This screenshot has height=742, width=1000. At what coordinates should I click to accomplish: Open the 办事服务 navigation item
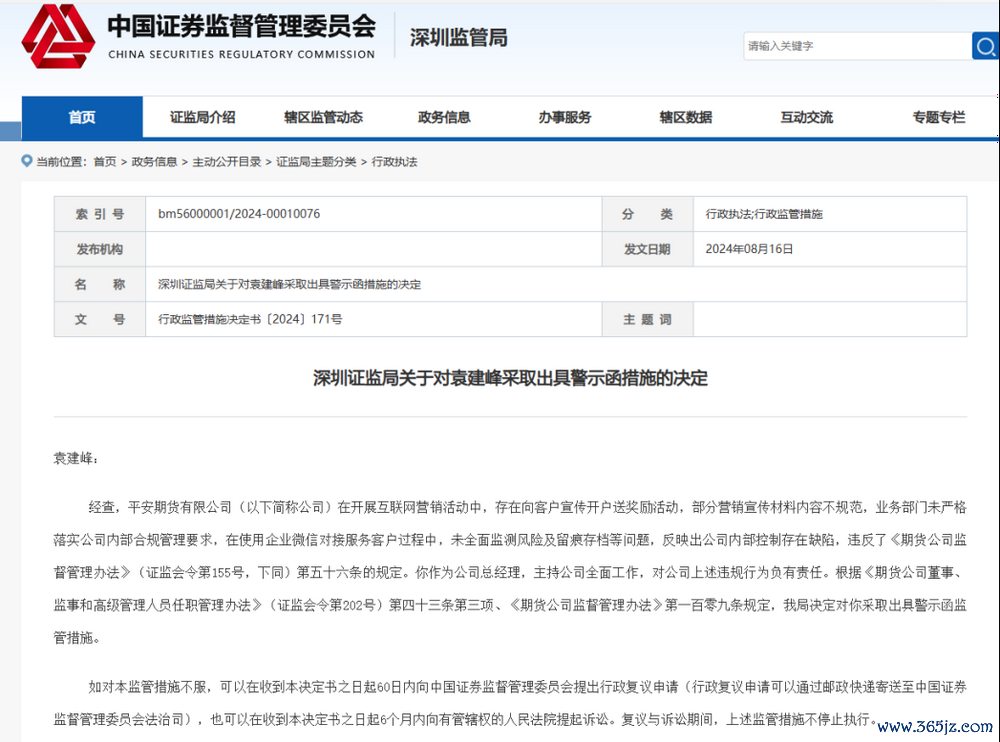coord(565,117)
